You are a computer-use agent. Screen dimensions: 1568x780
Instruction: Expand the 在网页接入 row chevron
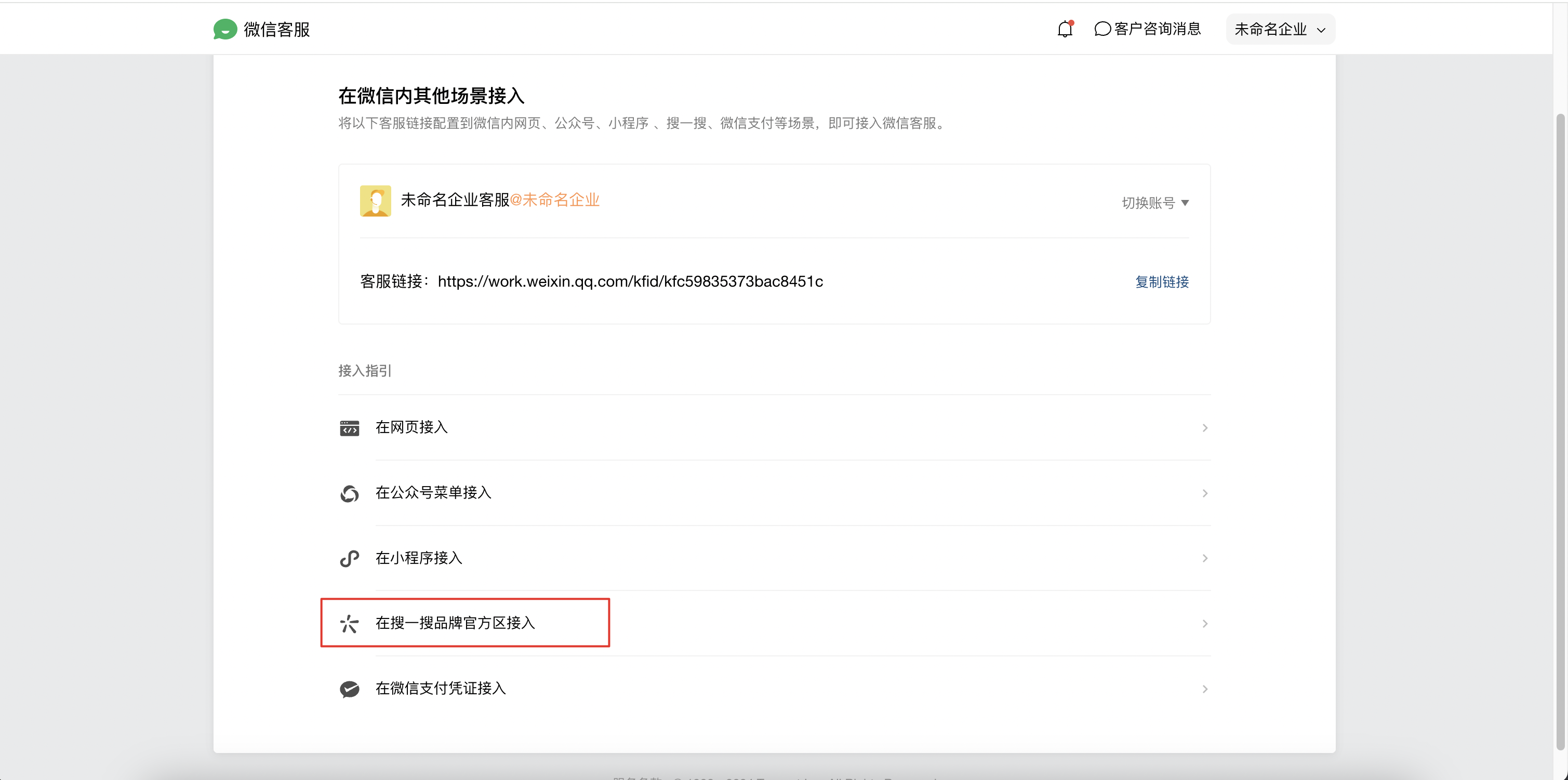point(1205,428)
